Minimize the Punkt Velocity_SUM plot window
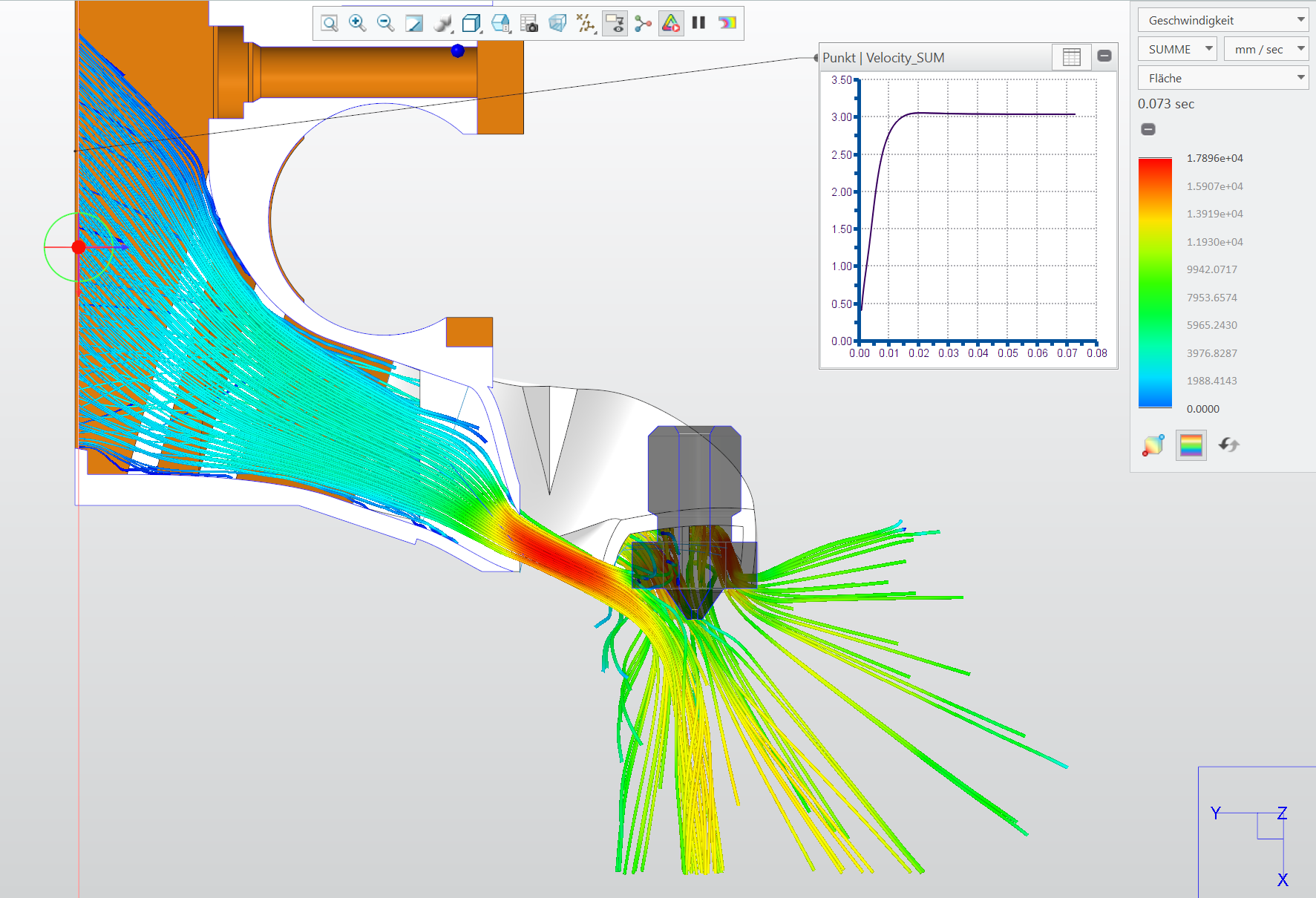This screenshot has width=1316, height=898. coord(1104,56)
